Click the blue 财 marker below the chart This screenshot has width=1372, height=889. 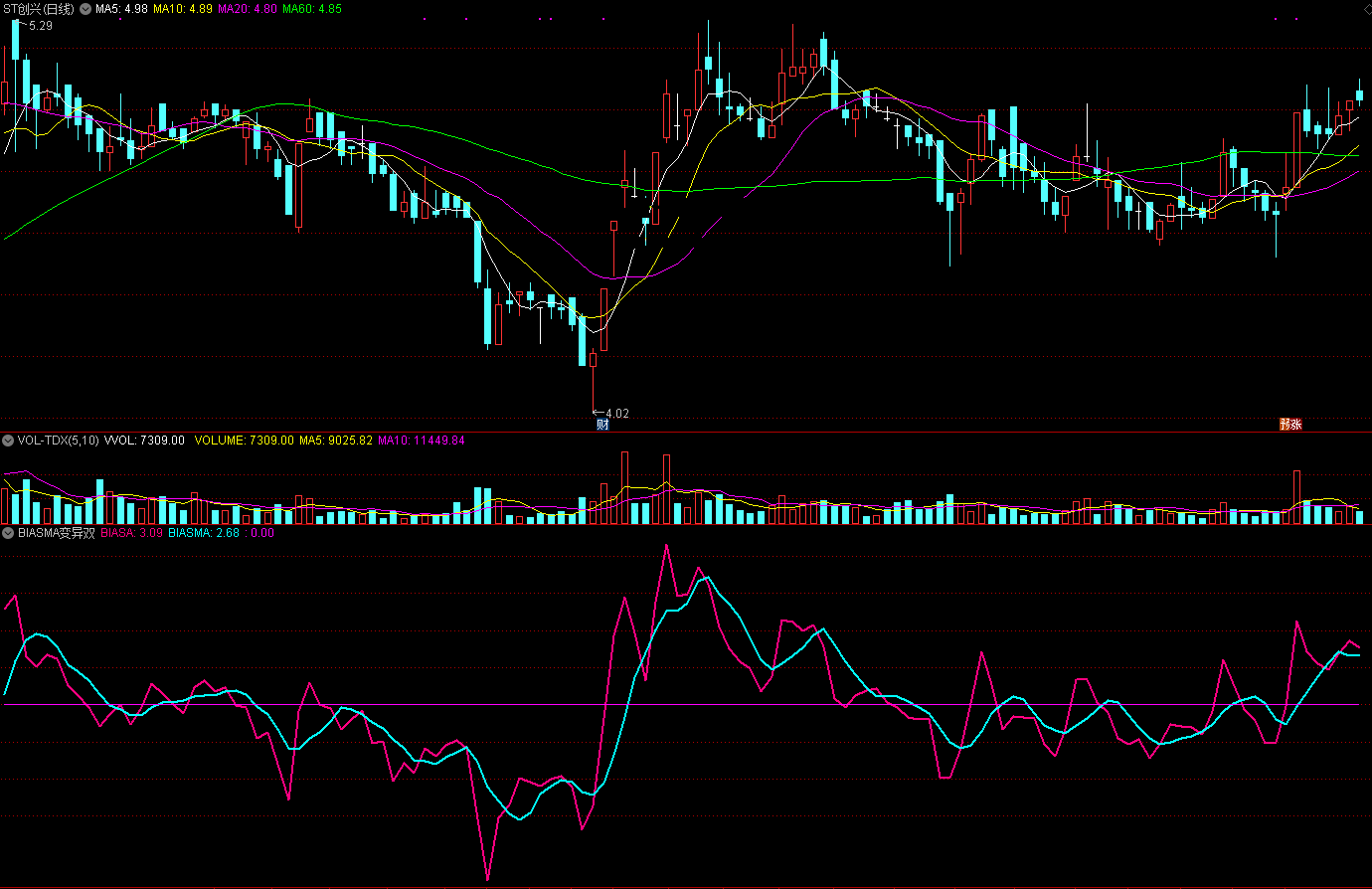pos(601,425)
